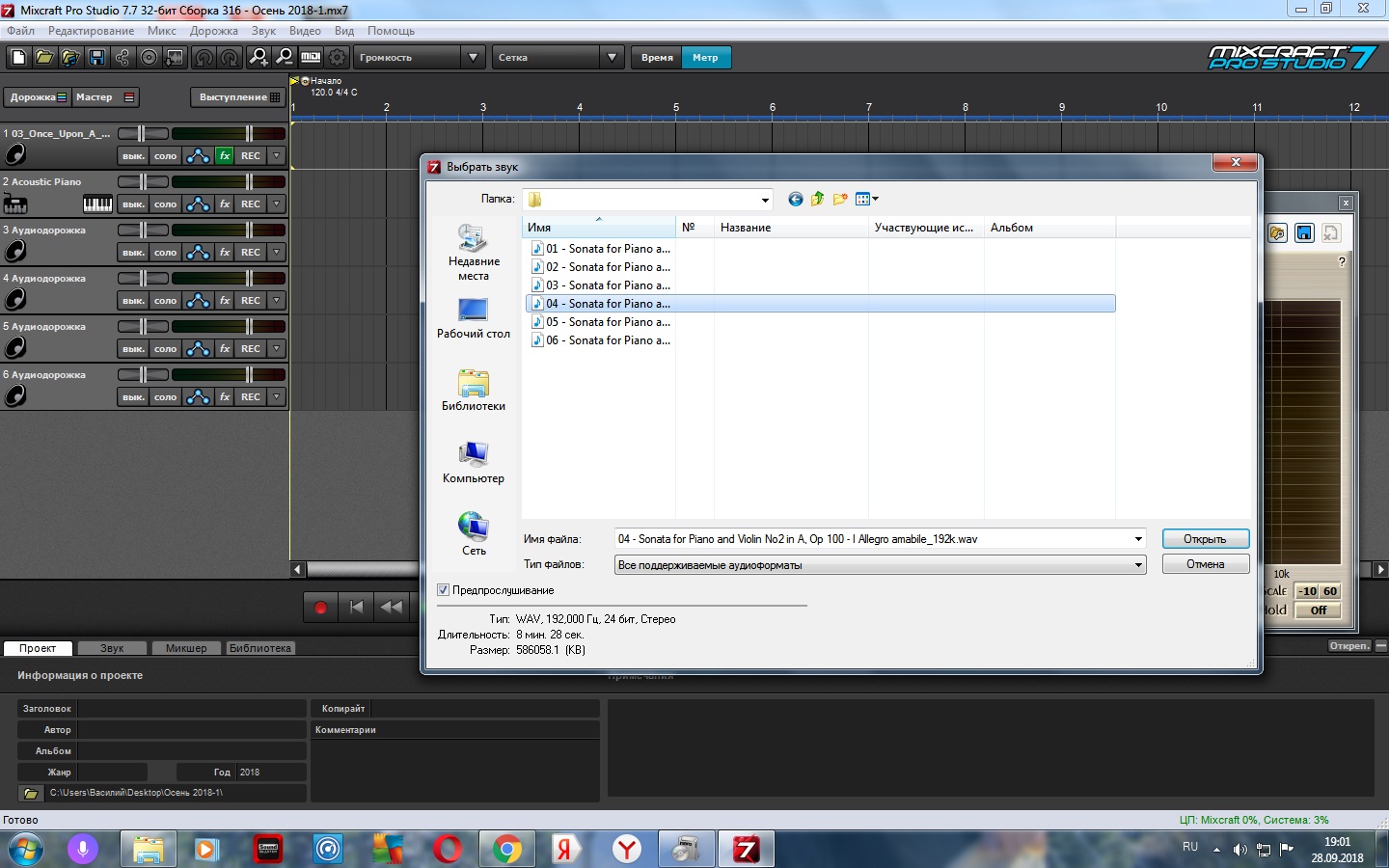
Task: Click the speaker image of track 4
Action: 15,299
